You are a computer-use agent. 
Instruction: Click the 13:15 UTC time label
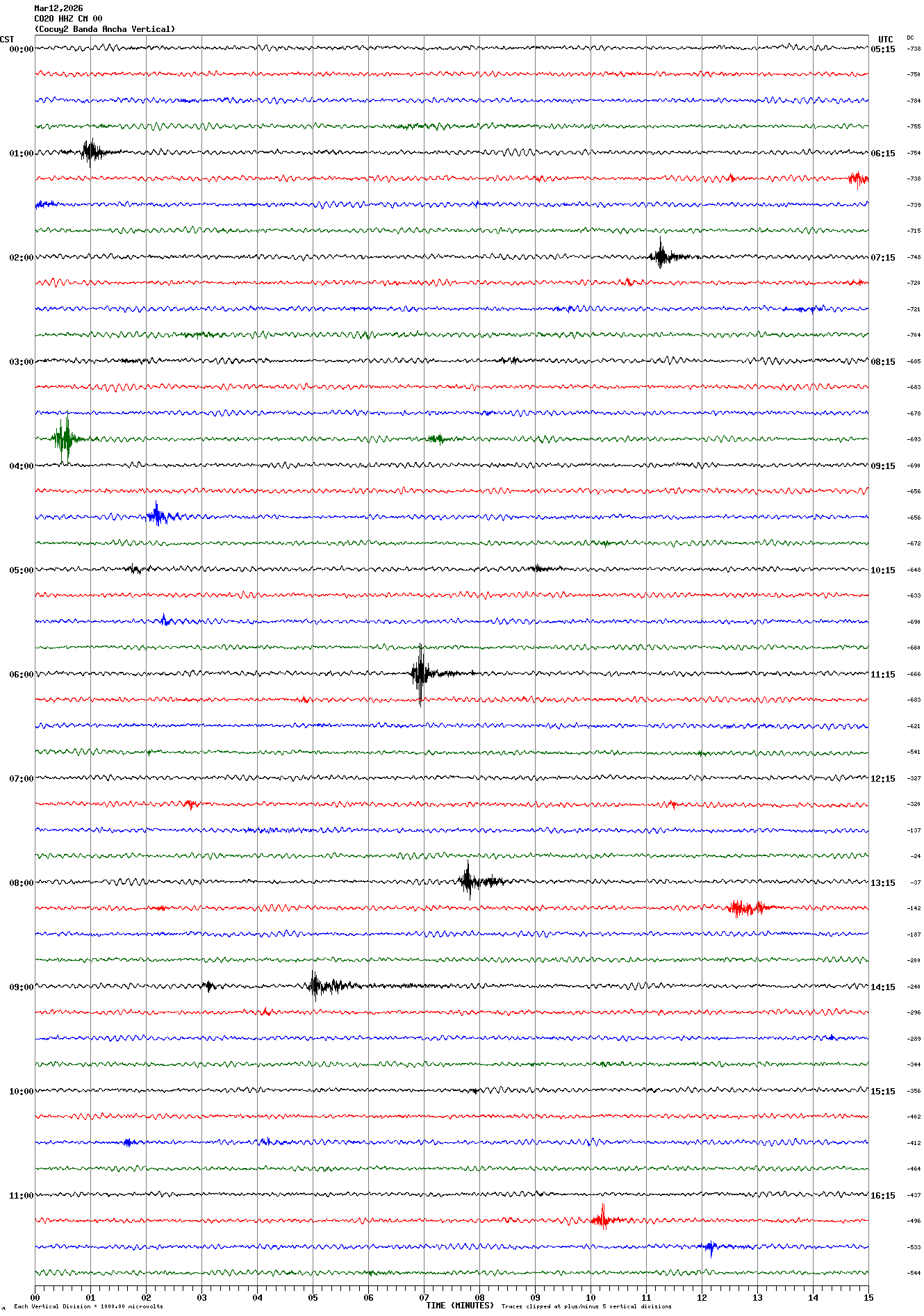882,883
